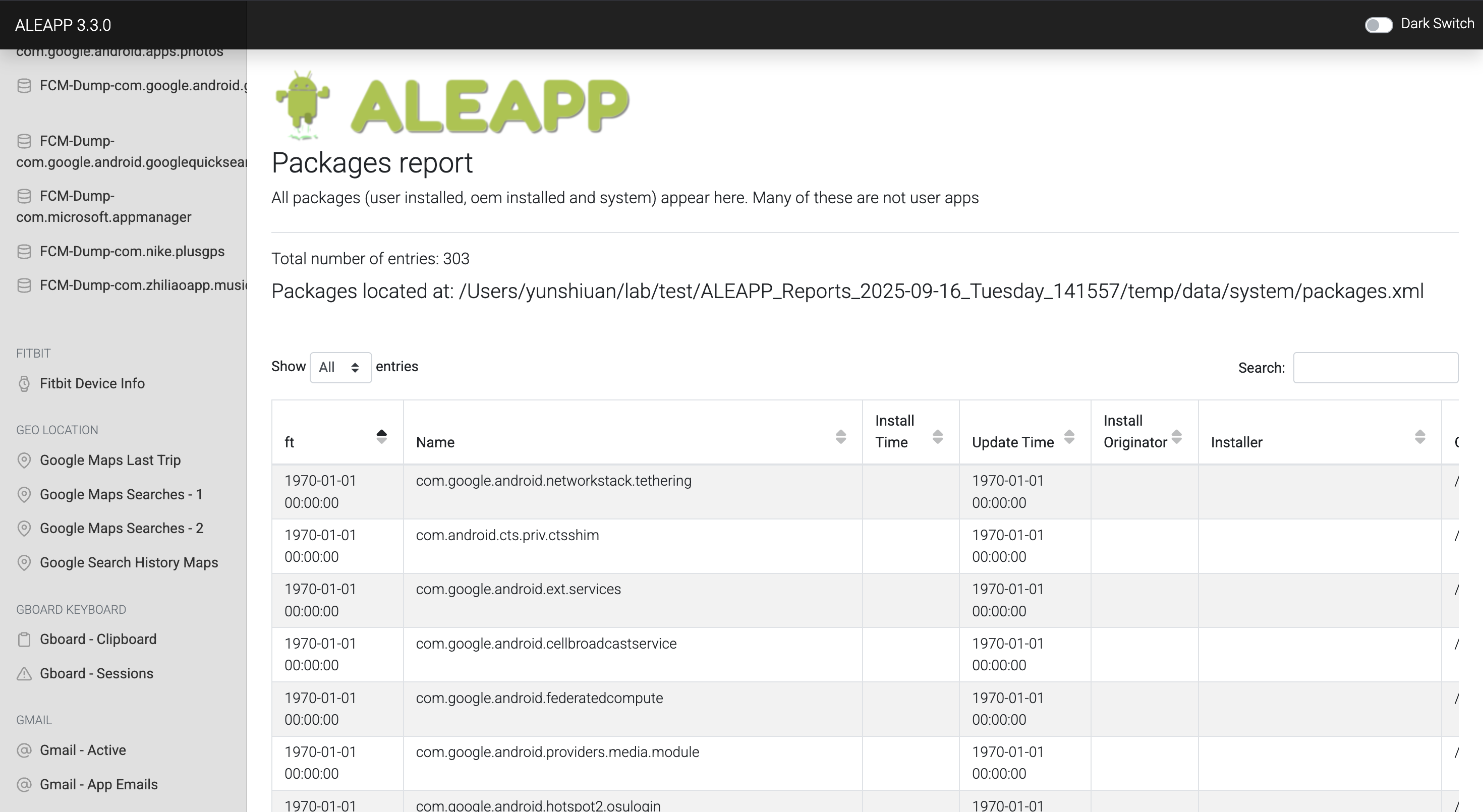The width and height of the screenshot is (1483, 812).
Task: Focus the Search input field
Action: [1376, 367]
